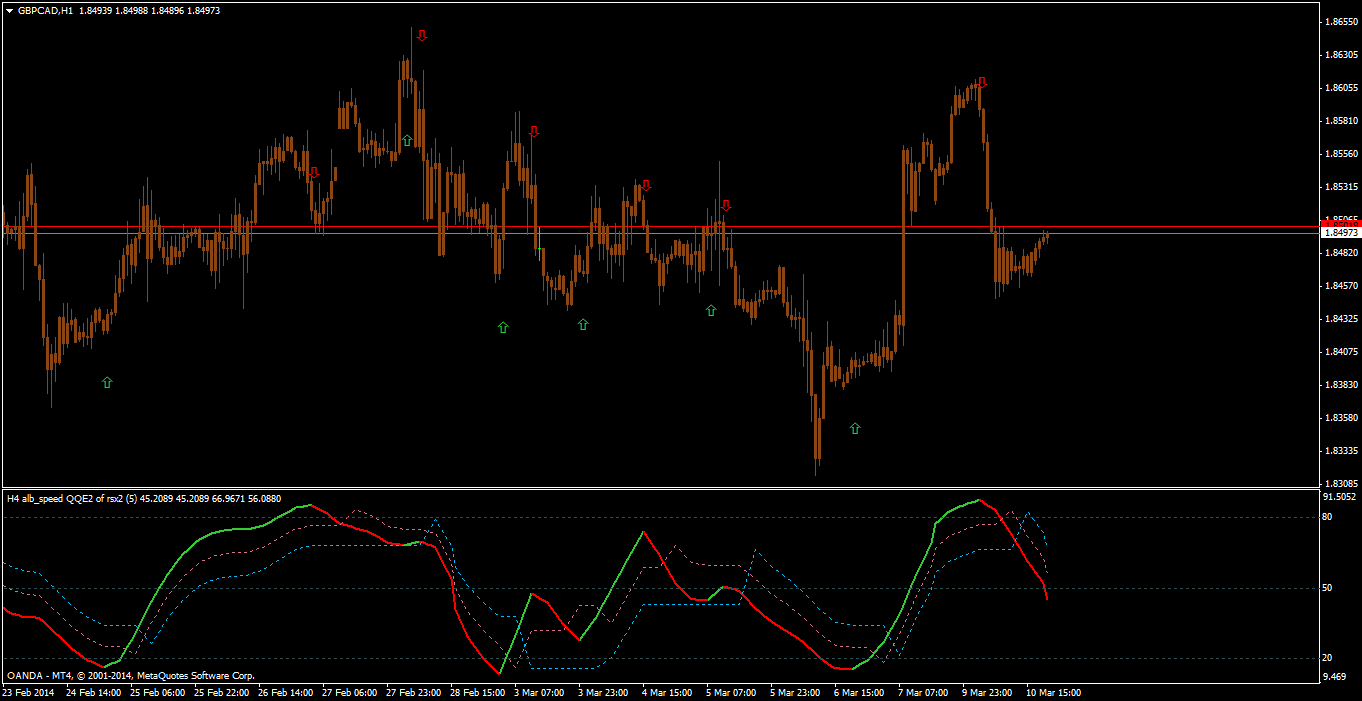
Task: Click the 23 Feb 2014 time axis label
Action: point(29,692)
